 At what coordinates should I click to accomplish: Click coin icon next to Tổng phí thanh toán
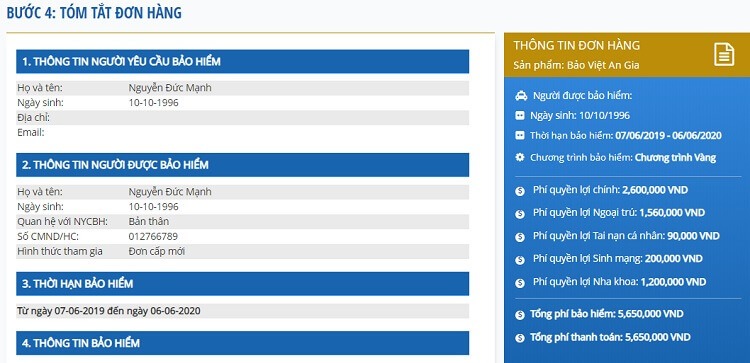(x=520, y=338)
